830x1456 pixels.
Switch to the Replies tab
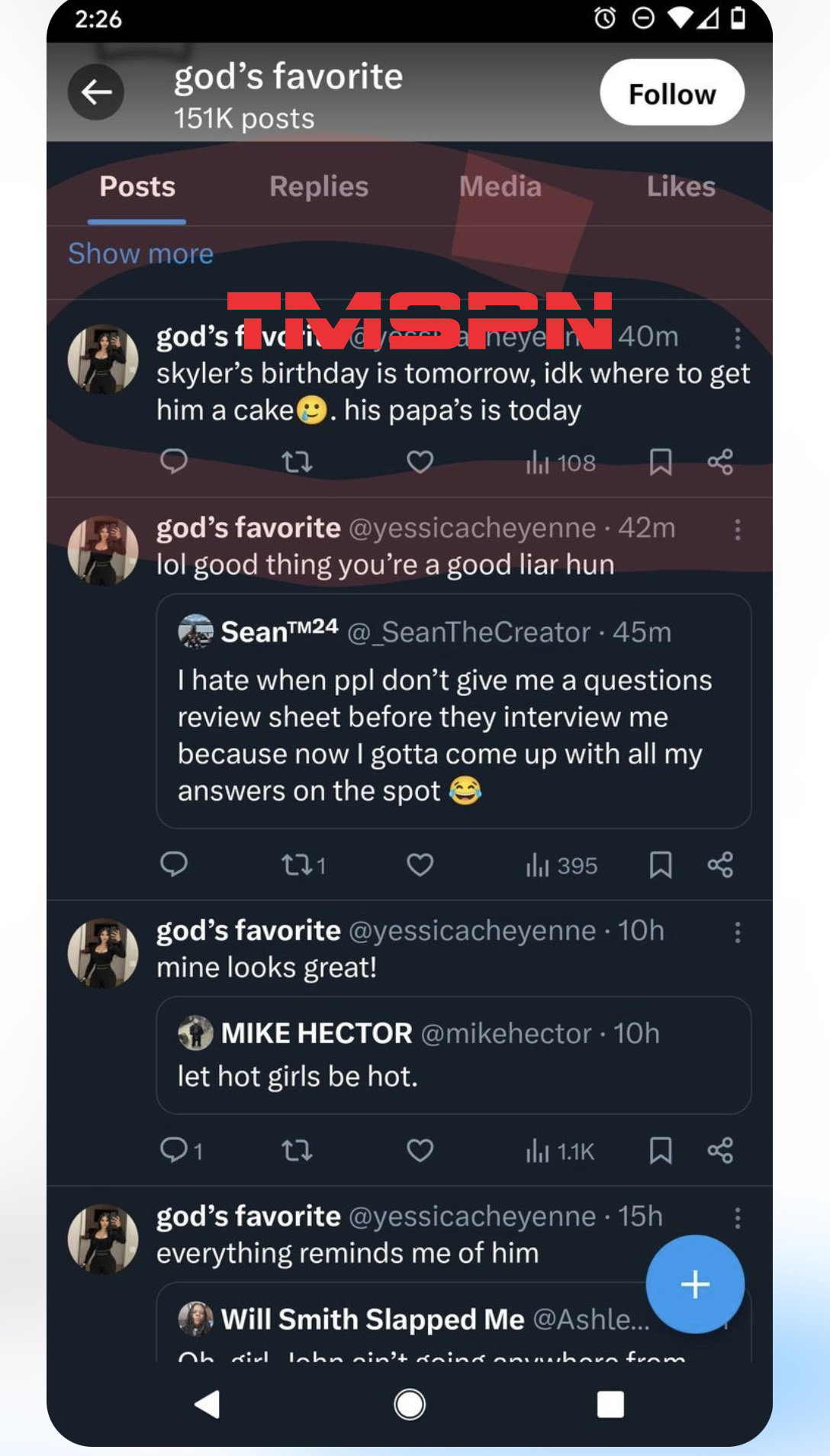click(x=319, y=187)
